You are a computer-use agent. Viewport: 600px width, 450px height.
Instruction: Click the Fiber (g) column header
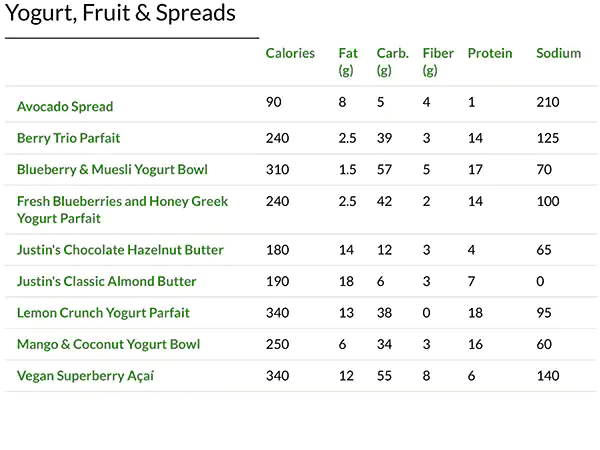pyautogui.click(x=438, y=61)
